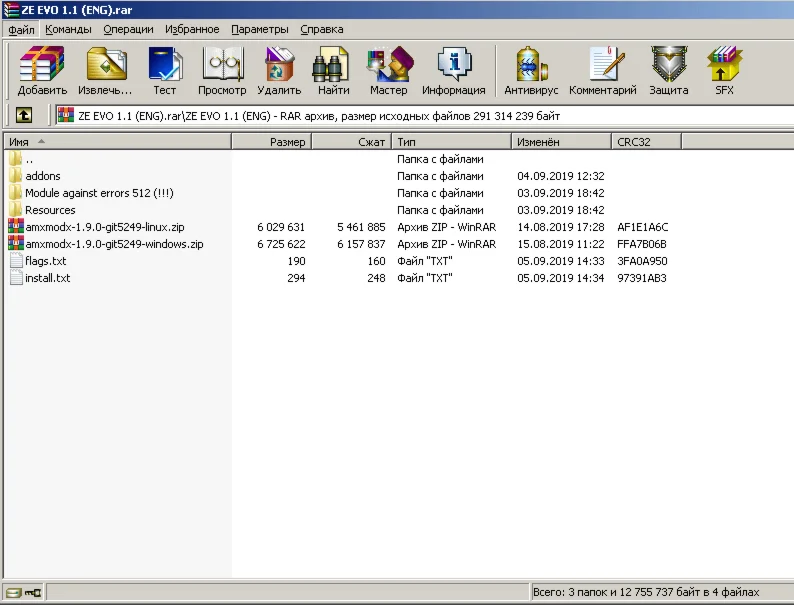The height and width of the screenshot is (605, 794).
Task: Launch the Найти (Find) binoculars tool
Action: (x=333, y=71)
